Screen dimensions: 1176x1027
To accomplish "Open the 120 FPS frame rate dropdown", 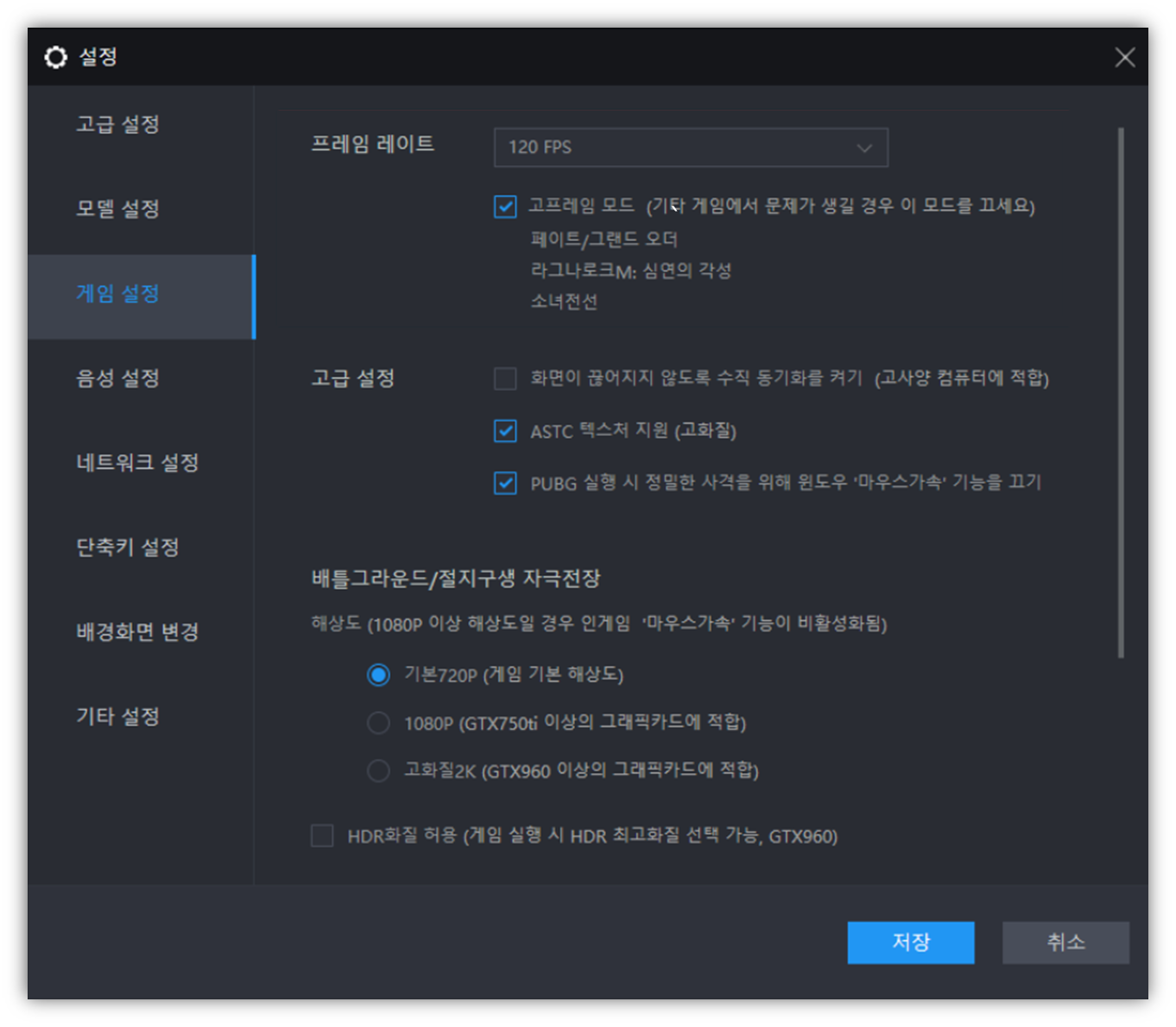I will click(691, 147).
